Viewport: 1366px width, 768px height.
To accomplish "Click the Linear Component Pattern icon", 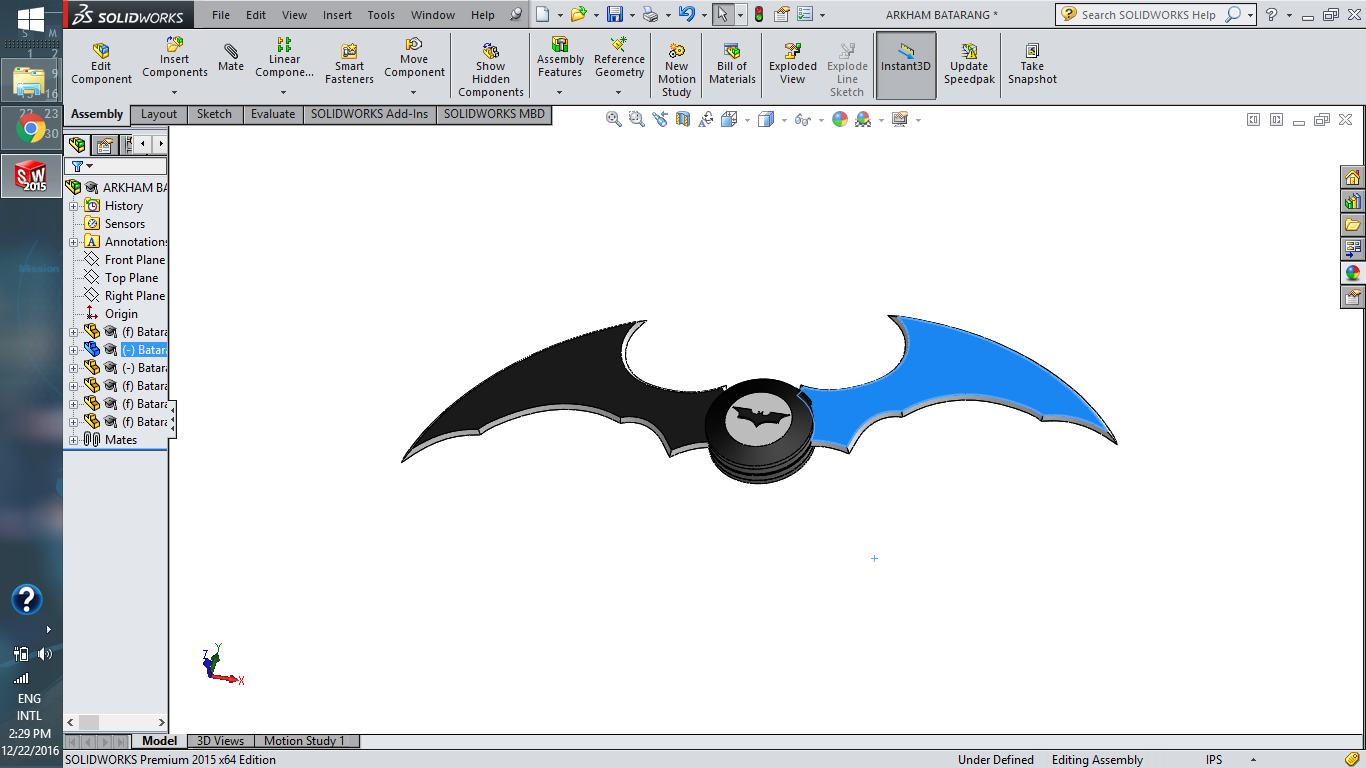I will (x=284, y=45).
